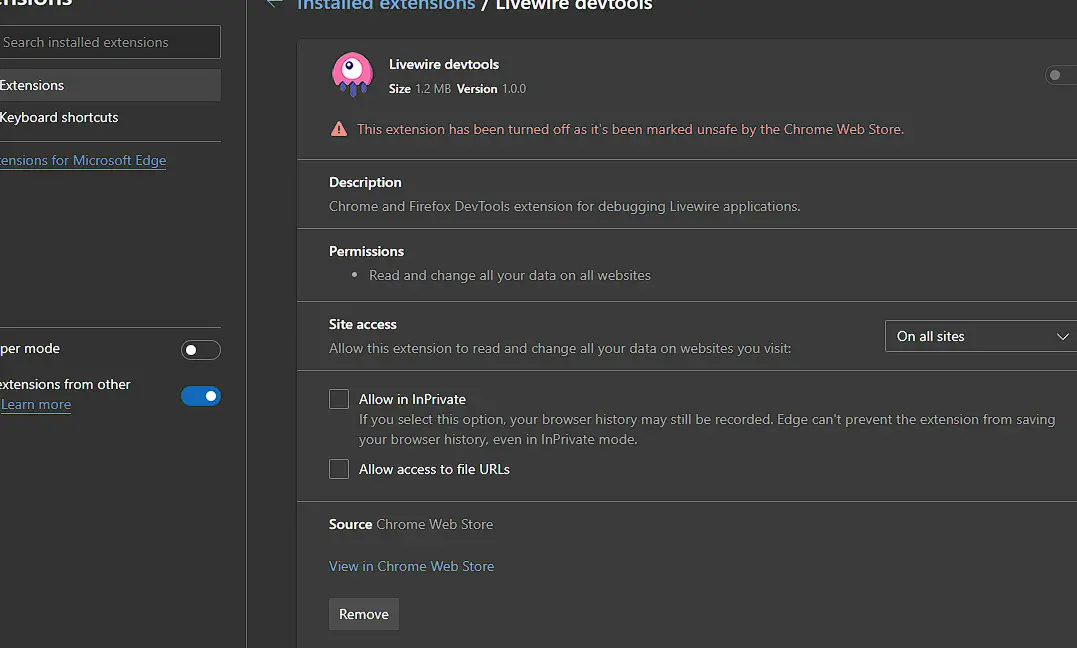Focus the Search installed extensions field

coord(110,42)
